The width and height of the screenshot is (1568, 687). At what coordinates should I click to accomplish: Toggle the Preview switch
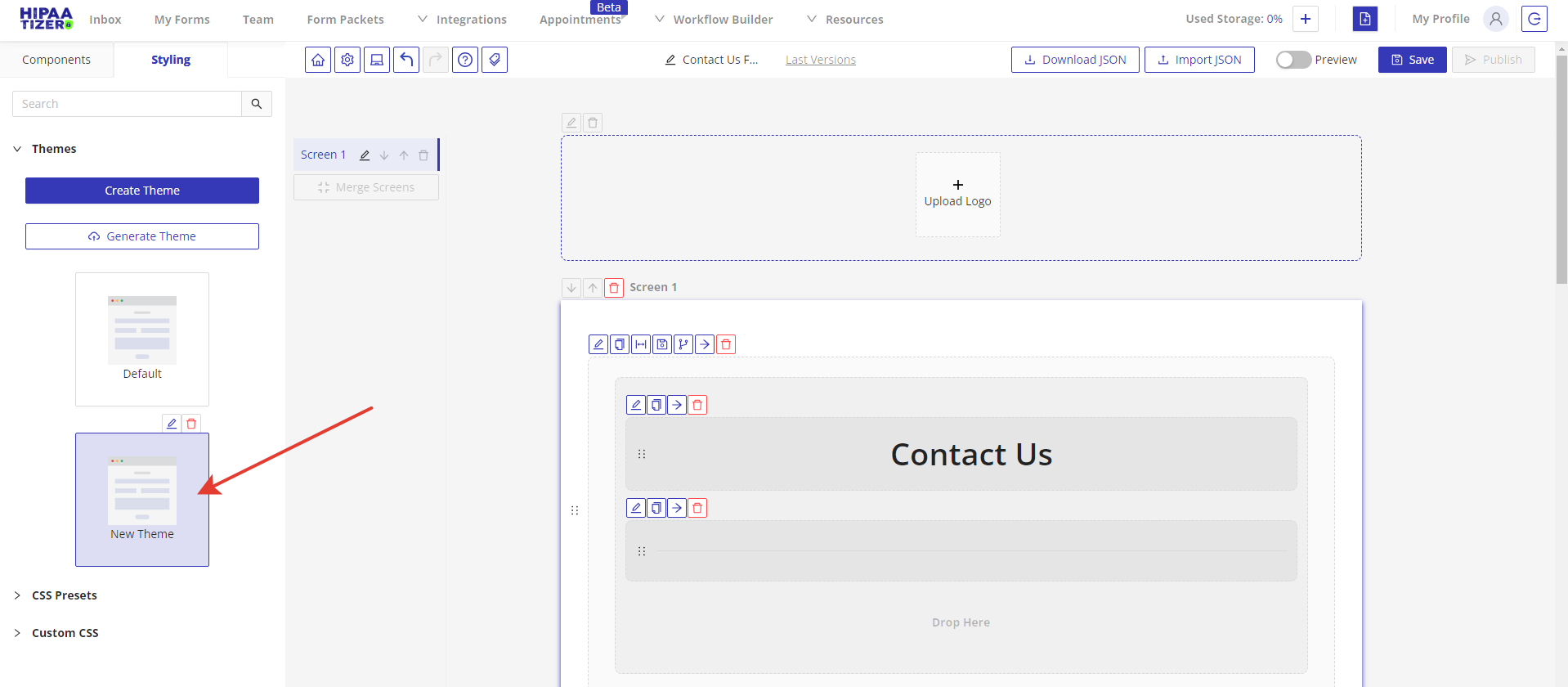tap(1293, 60)
